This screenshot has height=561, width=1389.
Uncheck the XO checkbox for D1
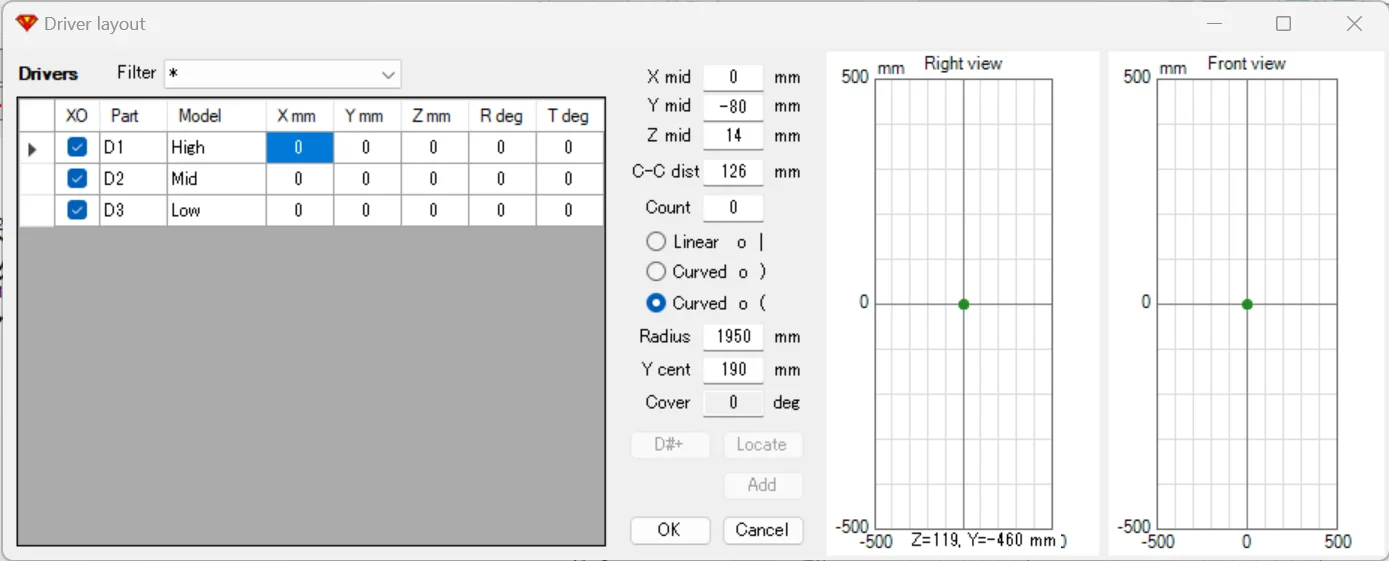tap(77, 147)
